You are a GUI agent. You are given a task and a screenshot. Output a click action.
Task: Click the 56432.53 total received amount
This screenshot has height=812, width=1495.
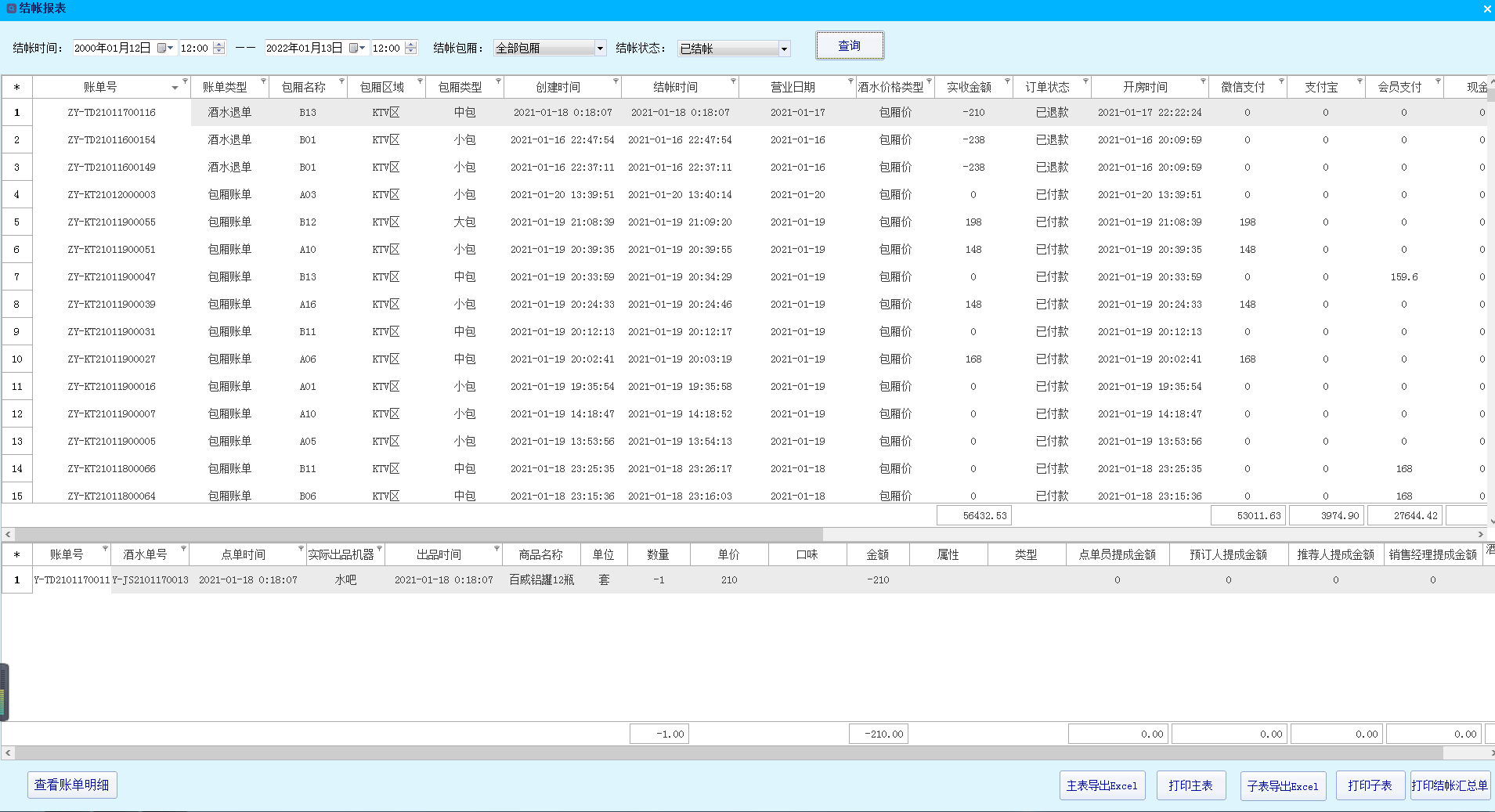pyautogui.click(x=973, y=515)
